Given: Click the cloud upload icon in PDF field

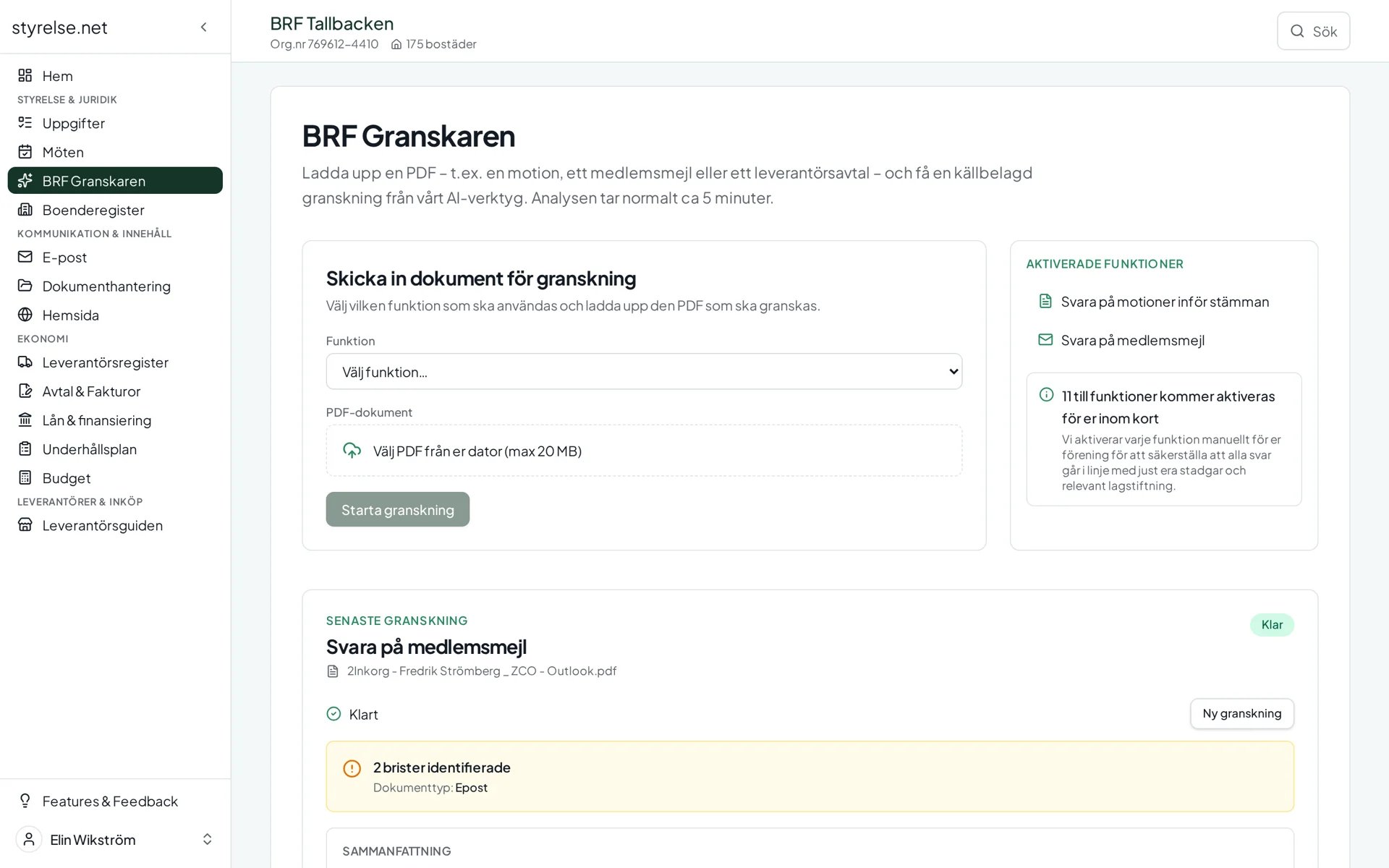Looking at the screenshot, I should point(352,451).
